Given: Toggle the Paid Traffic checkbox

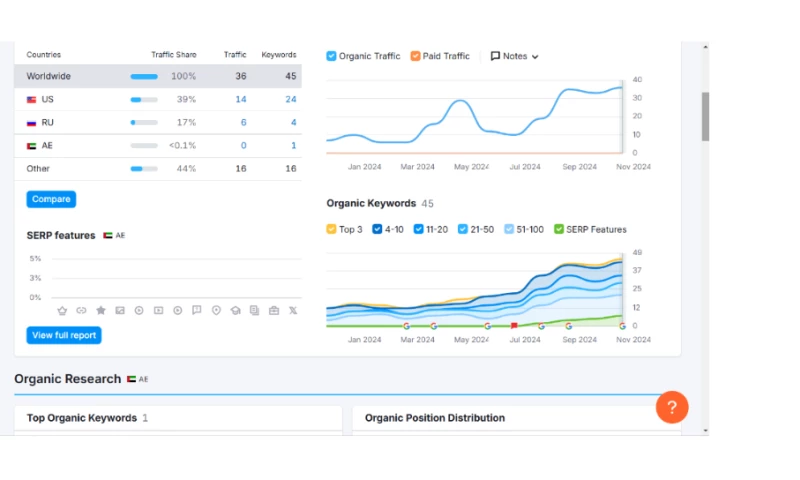Looking at the screenshot, I should coord(416,56).
